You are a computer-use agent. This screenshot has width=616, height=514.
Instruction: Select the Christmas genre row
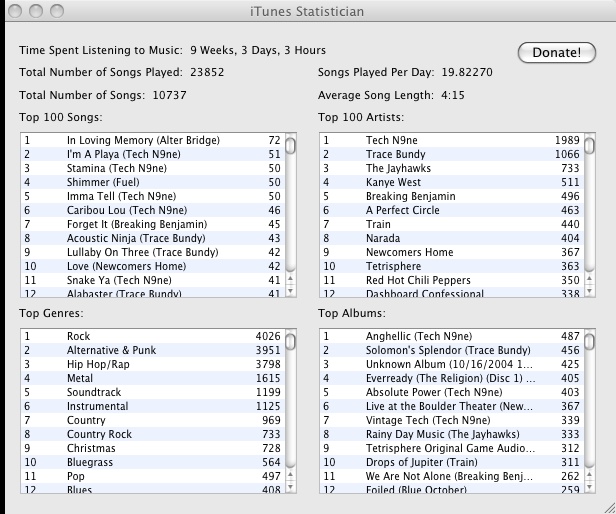153,448
